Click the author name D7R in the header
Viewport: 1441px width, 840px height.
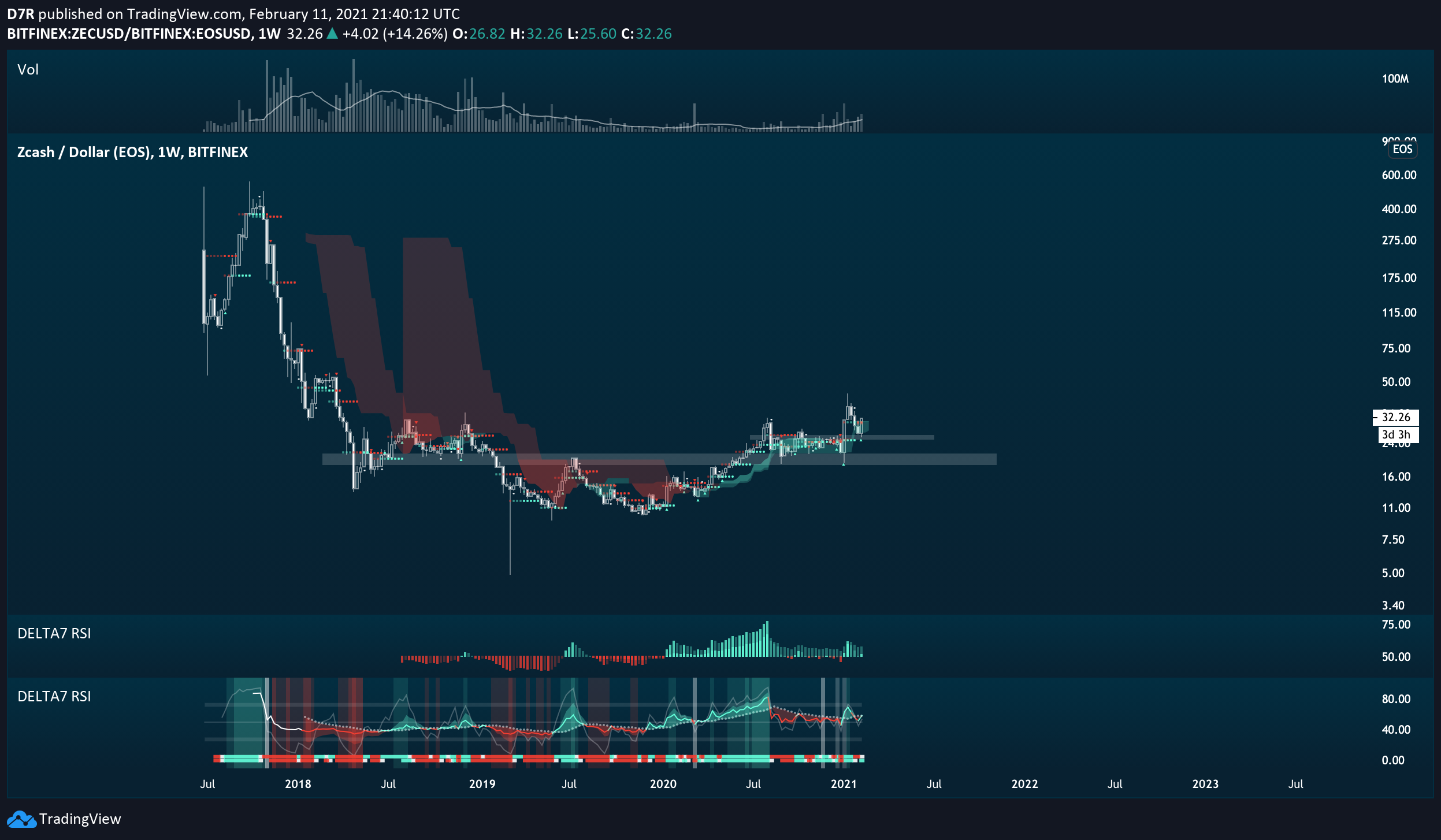(x=21, y=14)
